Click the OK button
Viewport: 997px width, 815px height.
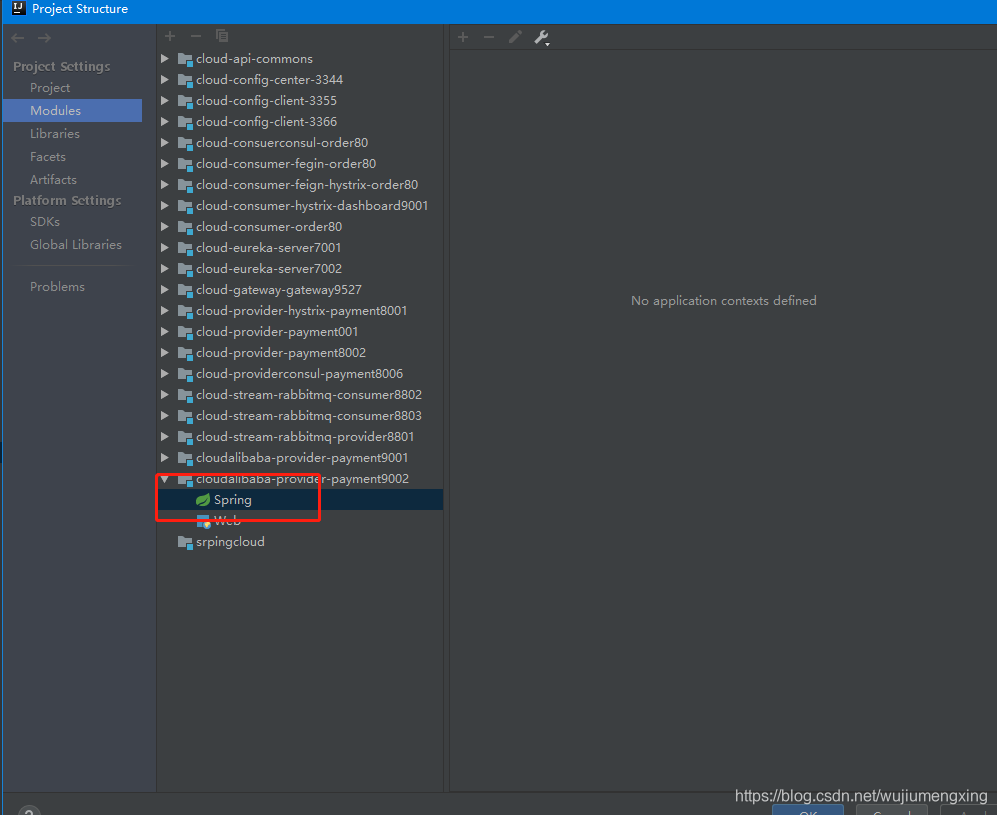[807, 811]
